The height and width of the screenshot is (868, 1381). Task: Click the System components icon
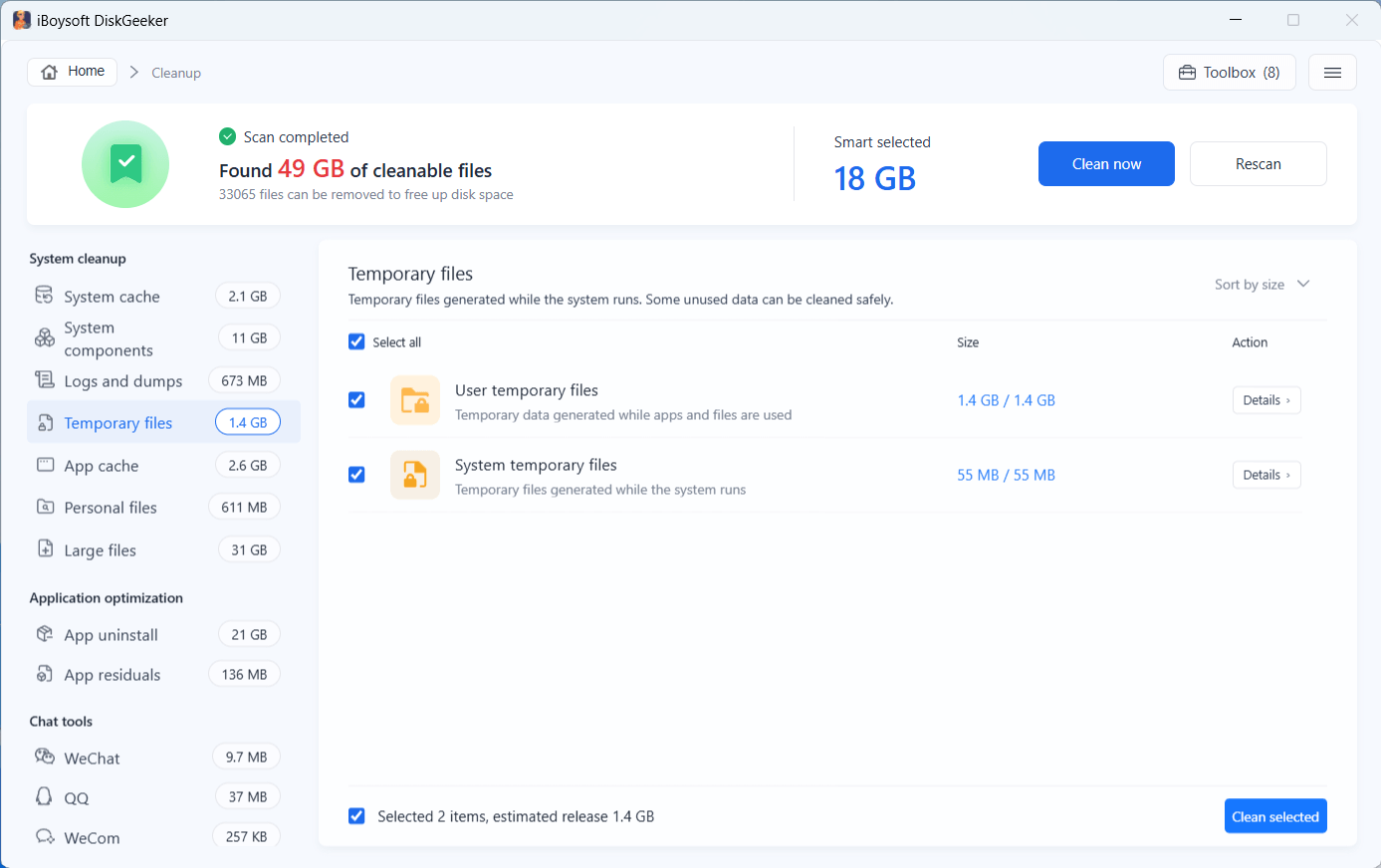pyautogui.click(x=45, y=338)
